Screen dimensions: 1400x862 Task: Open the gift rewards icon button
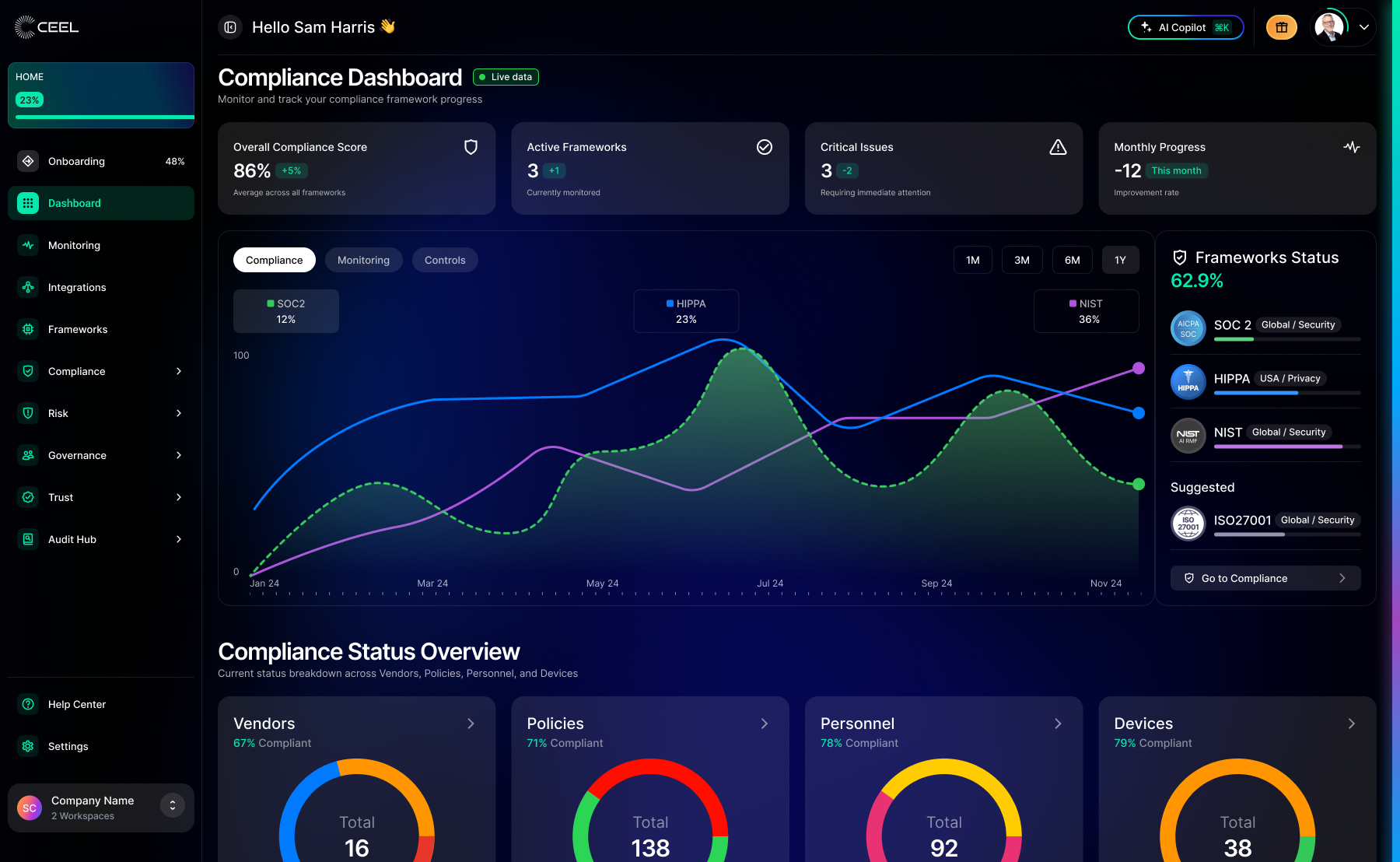pyautogui.click(x=1282, y=27)
